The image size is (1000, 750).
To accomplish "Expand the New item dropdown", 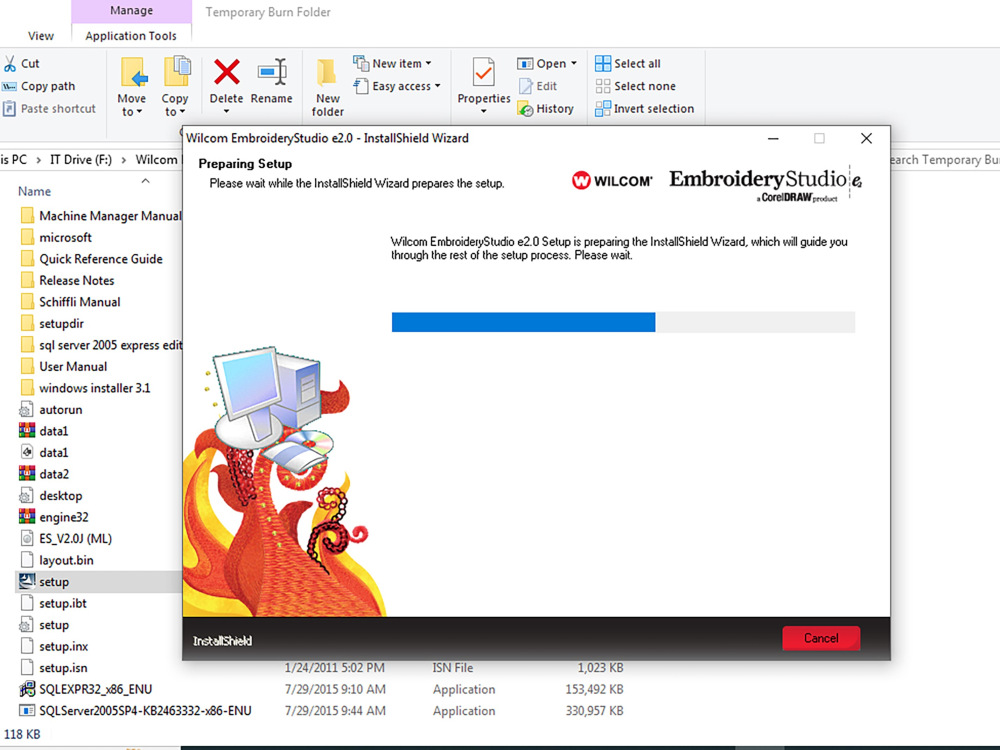I will point(394,63).
